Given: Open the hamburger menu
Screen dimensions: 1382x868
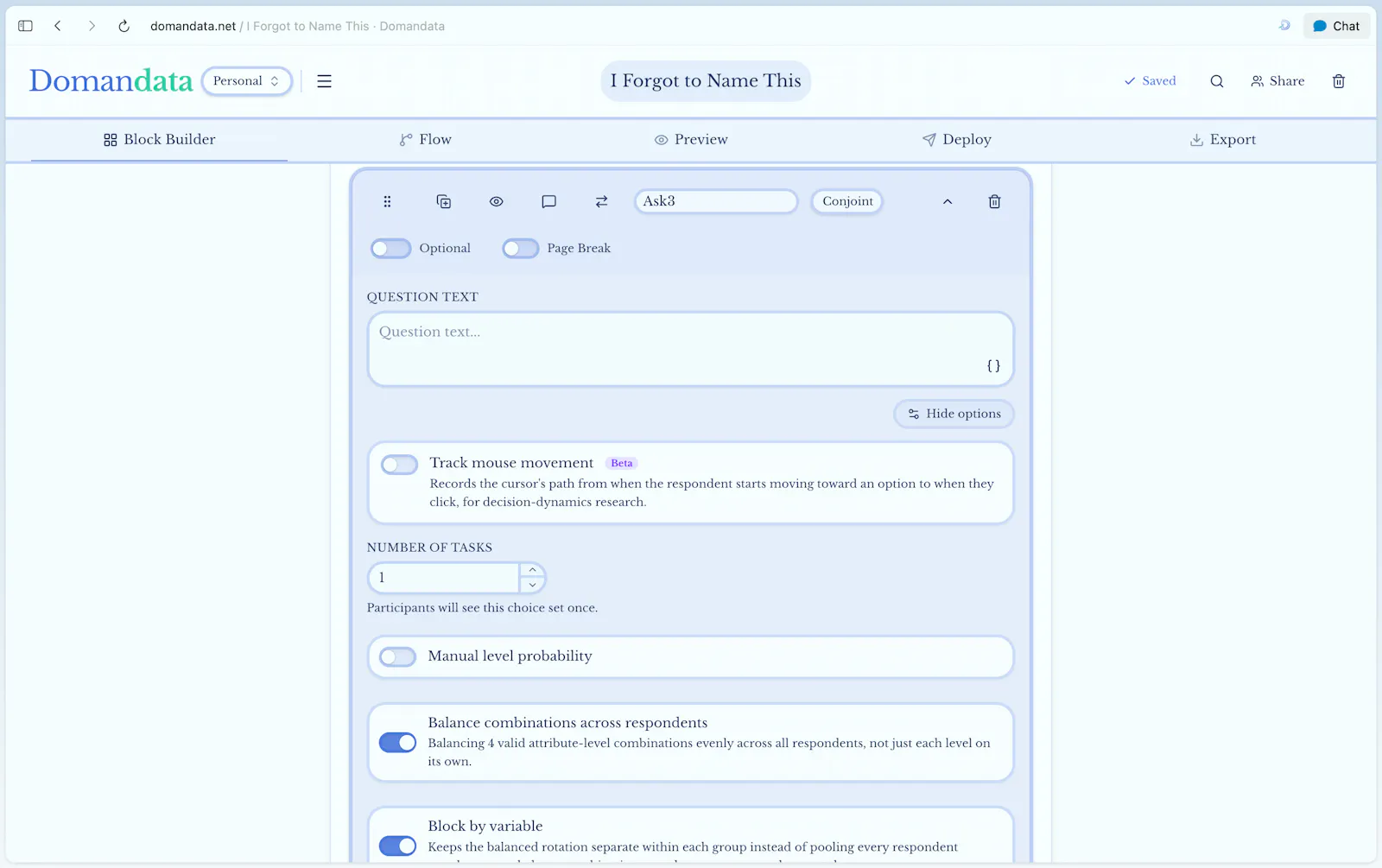Looking at the screenshot, I should [324, 81].
